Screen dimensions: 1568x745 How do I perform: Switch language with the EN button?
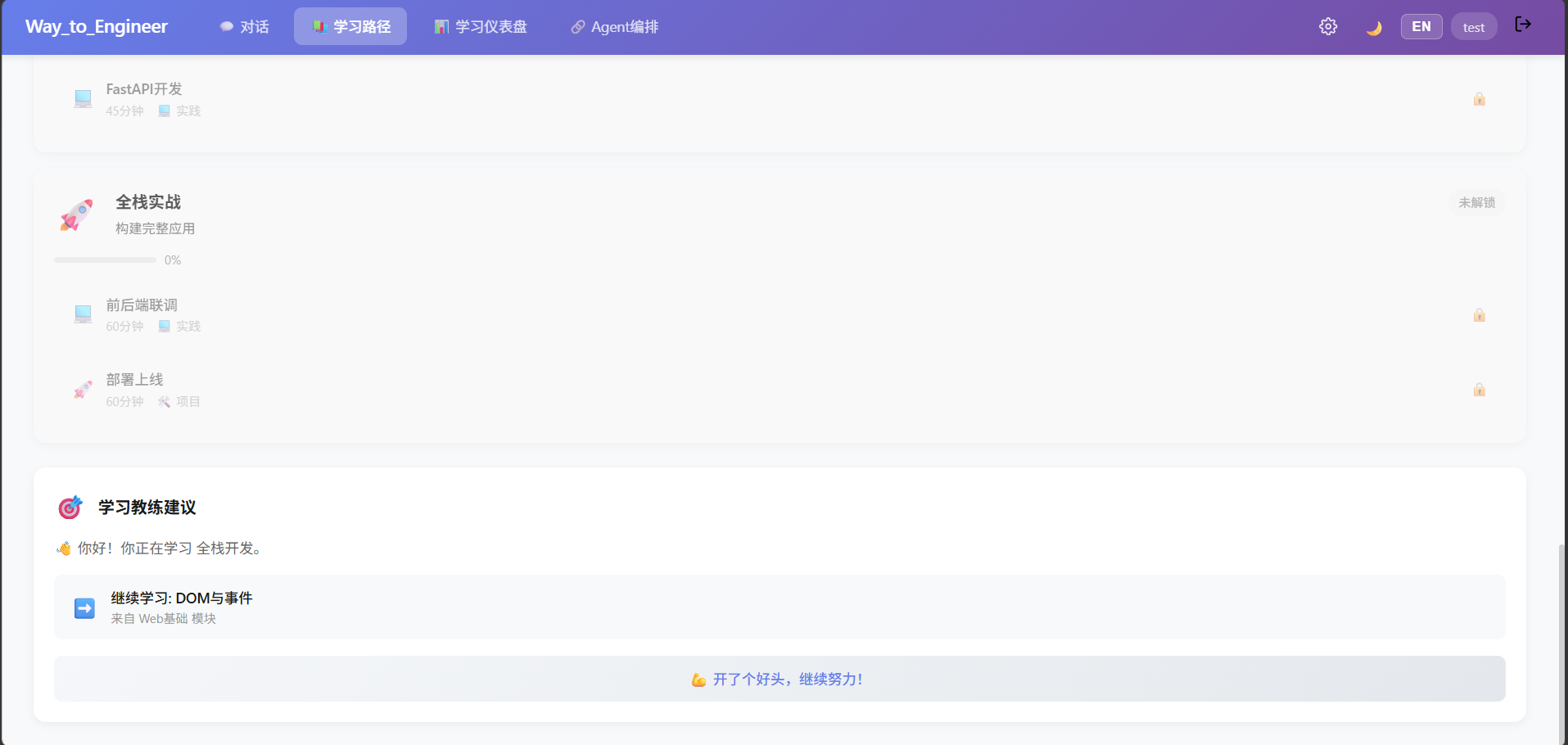(1421, 27)
